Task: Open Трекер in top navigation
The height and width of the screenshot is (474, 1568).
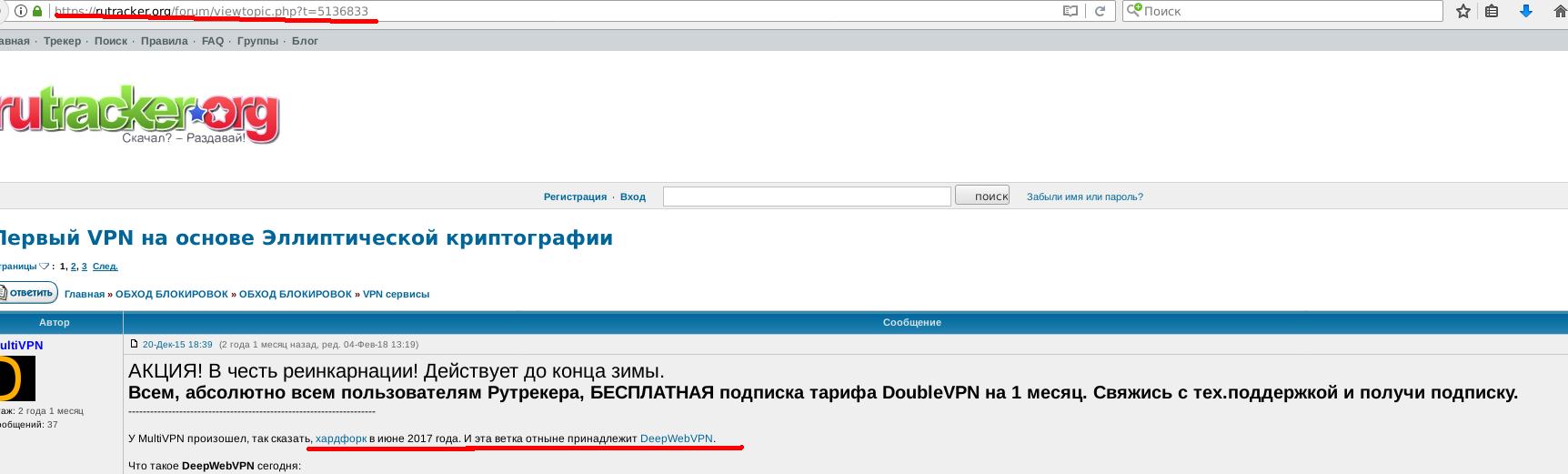Action: [62, 41]
